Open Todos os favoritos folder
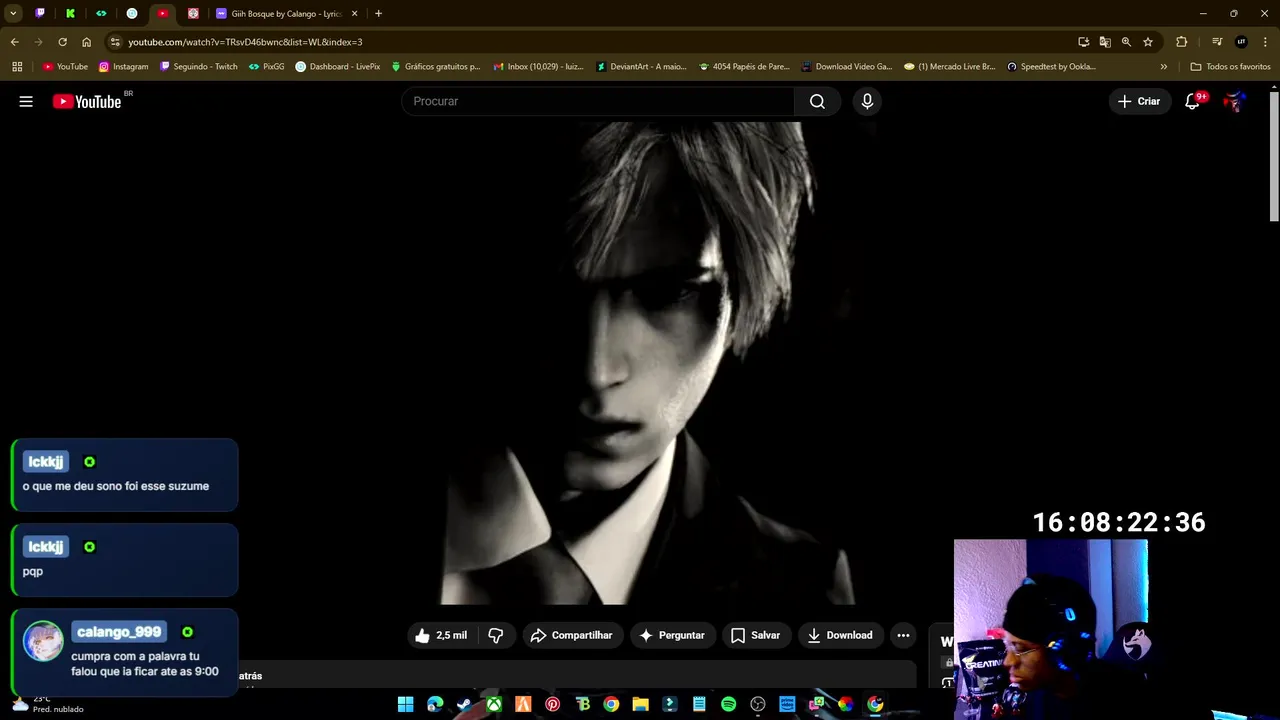This screenshot has width=1280, height=720. 1230,67
